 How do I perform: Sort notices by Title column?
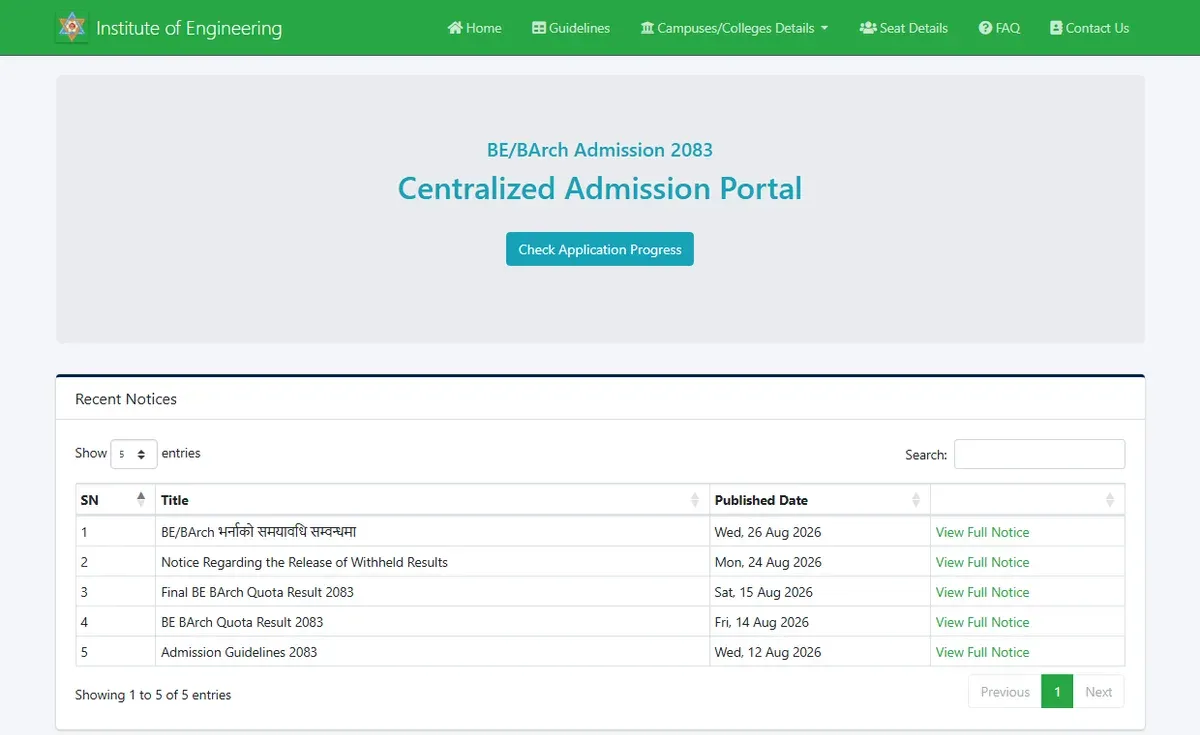[432, 500]
